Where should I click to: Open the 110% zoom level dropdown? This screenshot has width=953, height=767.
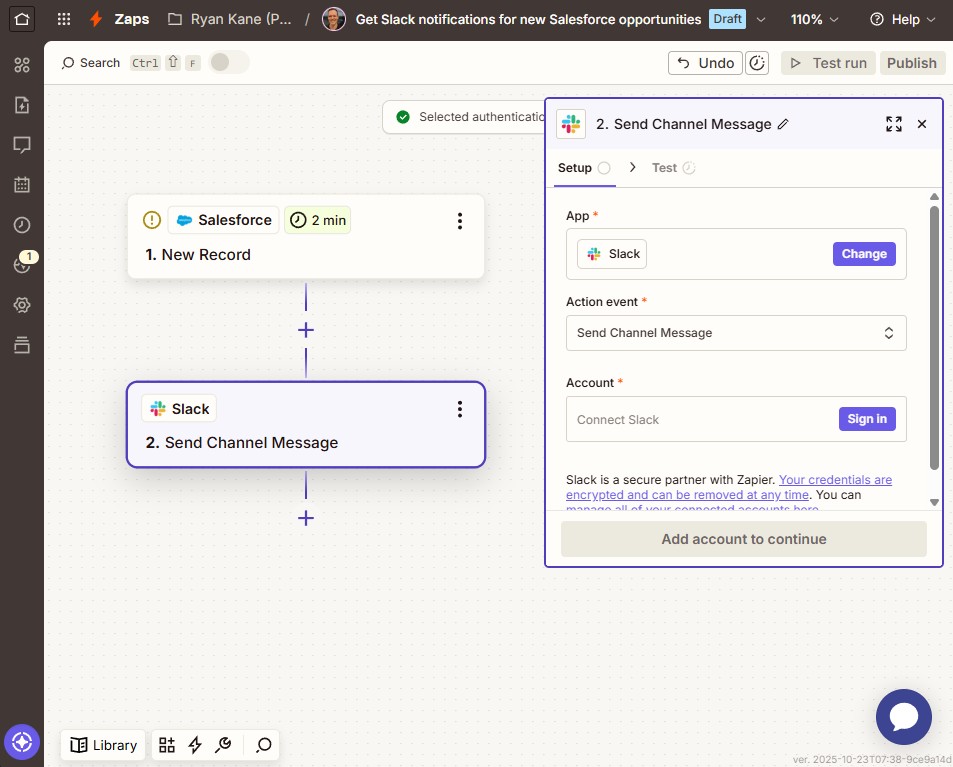814,19
